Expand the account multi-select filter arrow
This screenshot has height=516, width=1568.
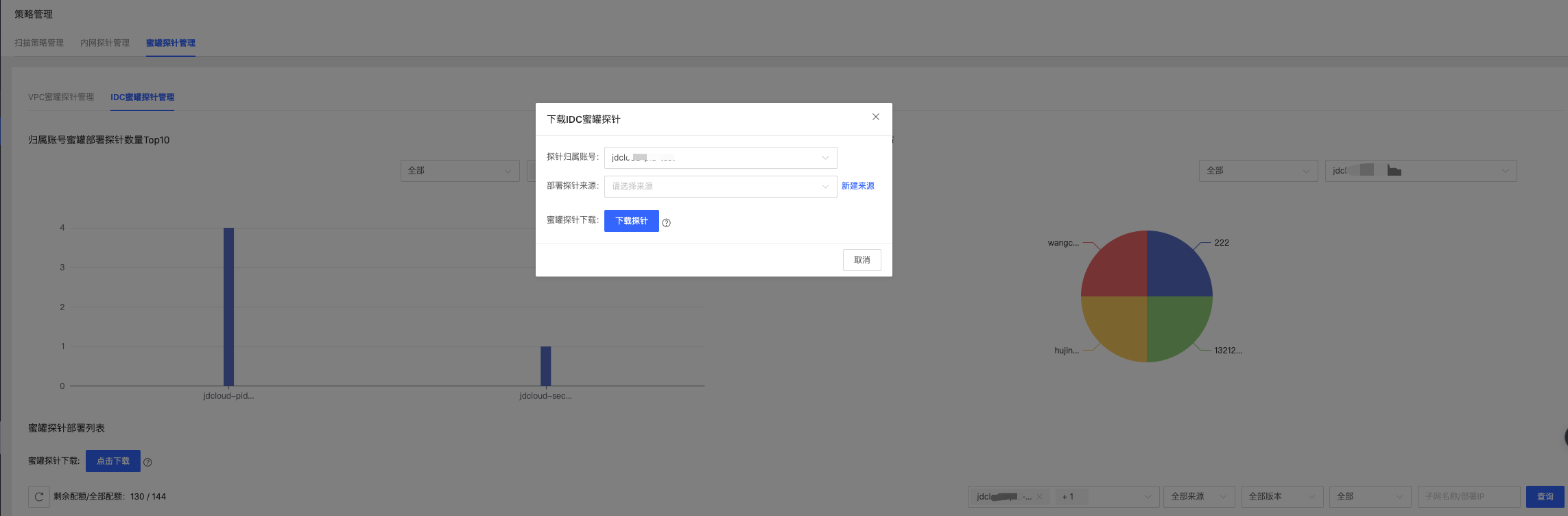pyautogui.click(x=1148, y=497)
